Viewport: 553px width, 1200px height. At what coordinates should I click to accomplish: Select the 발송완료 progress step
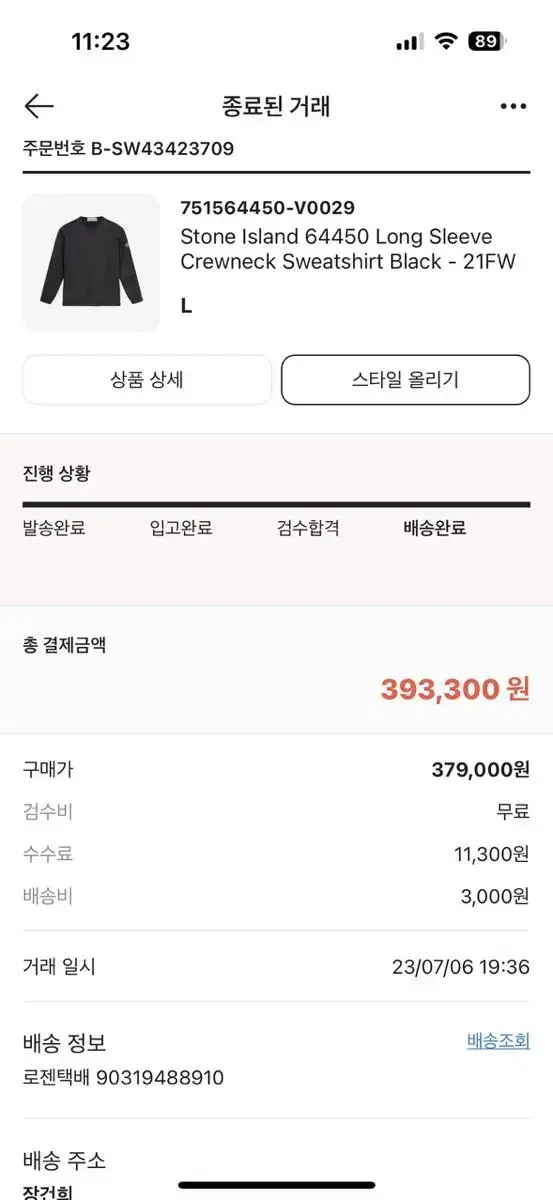pyautogui.click(x=54, y=528)
